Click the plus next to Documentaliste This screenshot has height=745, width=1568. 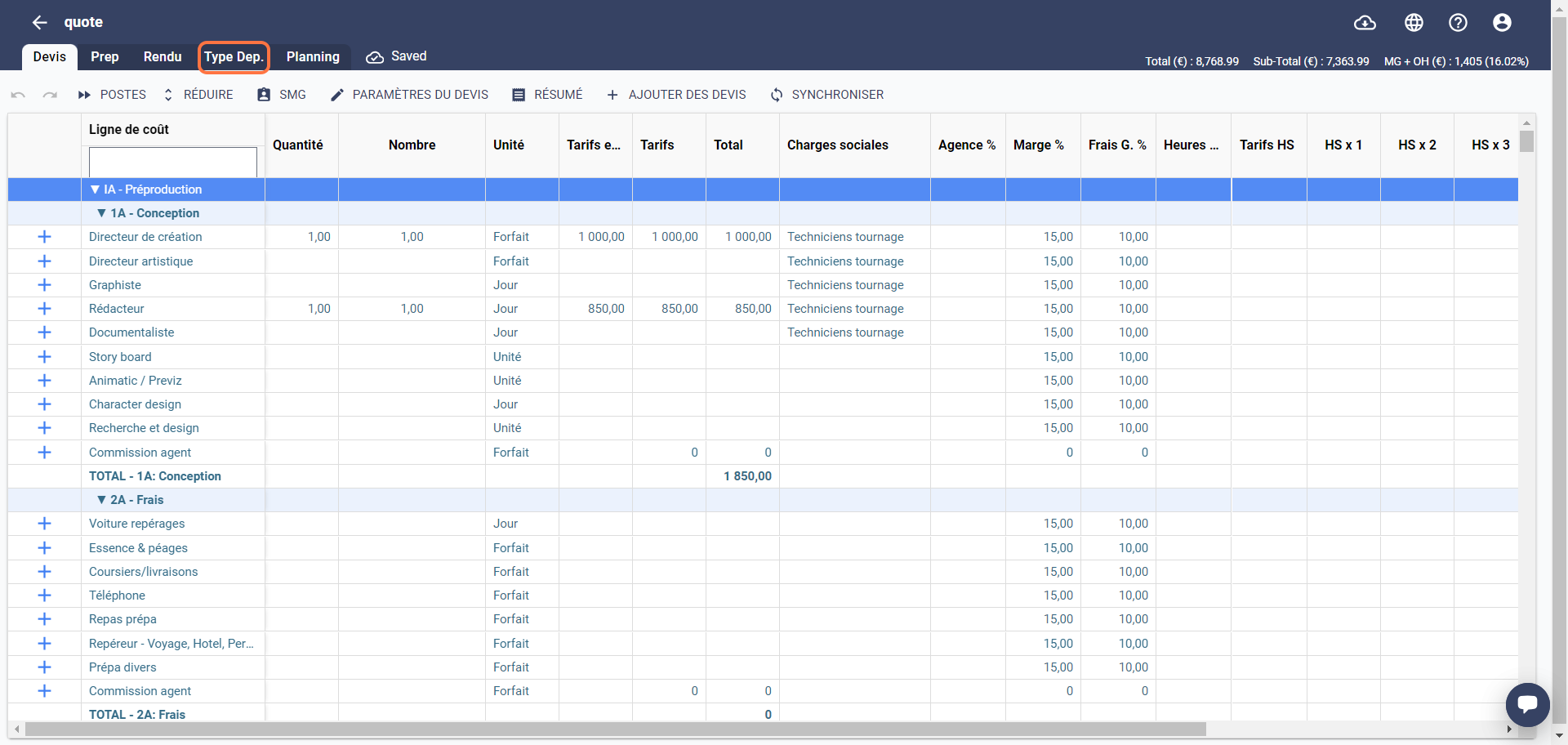(45, 332)
